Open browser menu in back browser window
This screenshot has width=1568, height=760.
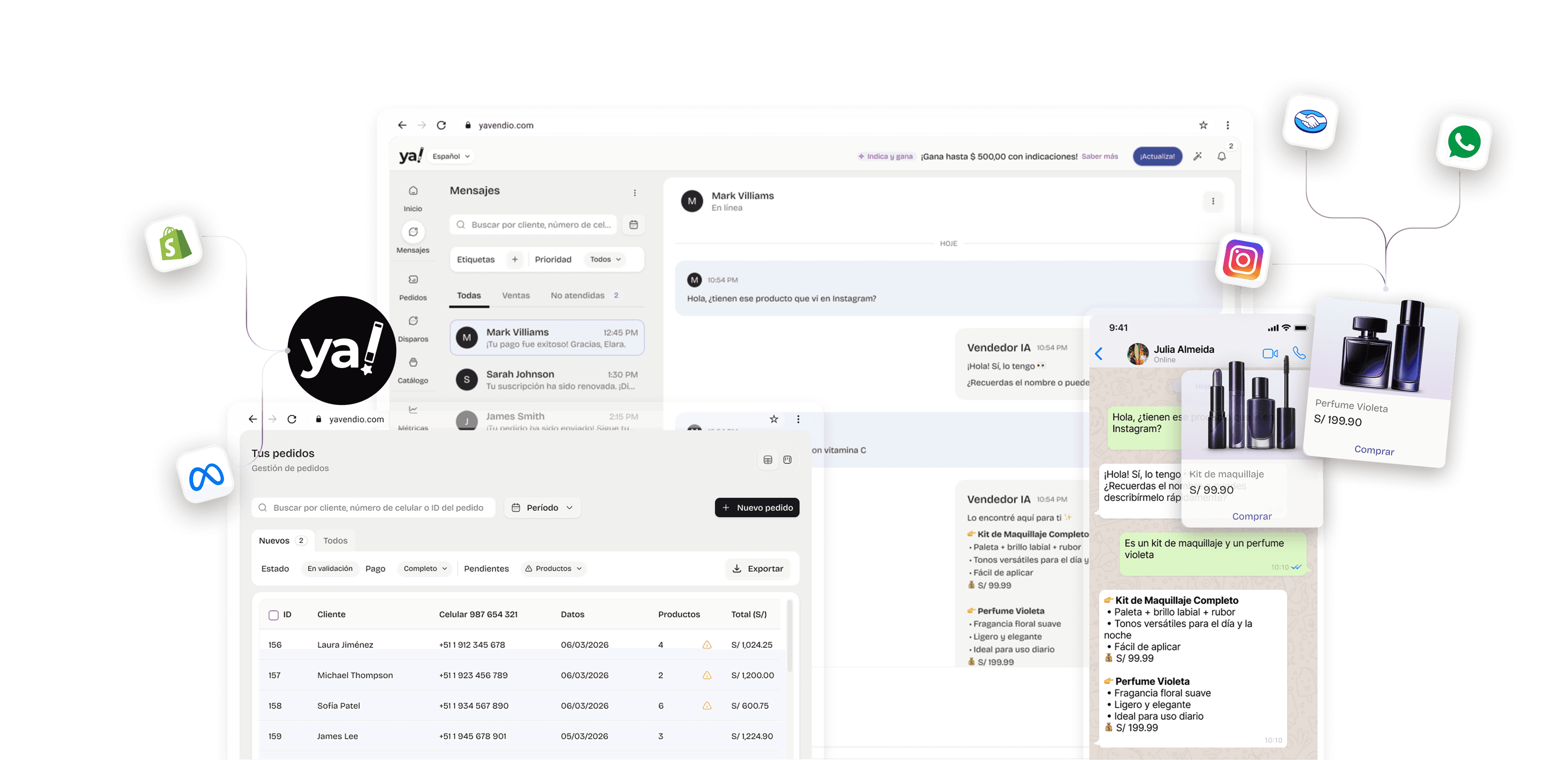(1227, 125)
